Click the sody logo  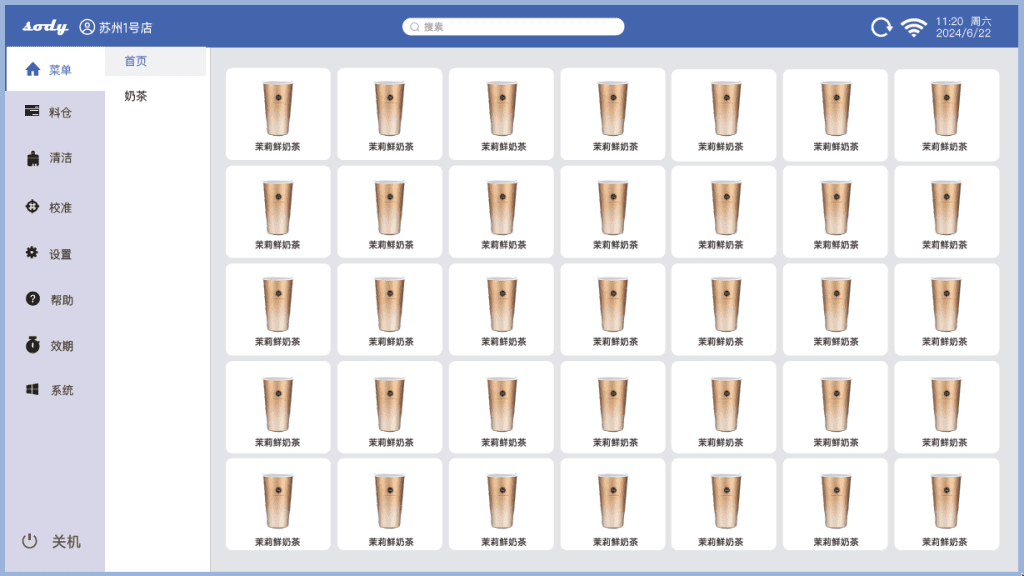[45, 27]
